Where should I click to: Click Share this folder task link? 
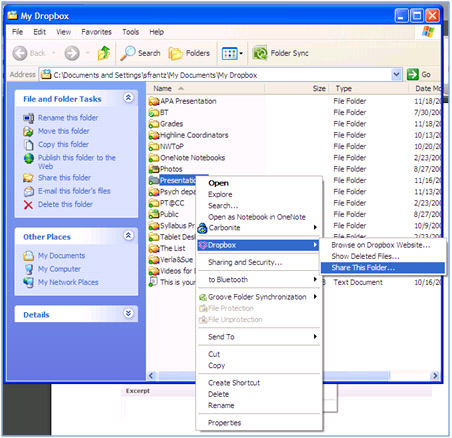[x=64, y=178]
